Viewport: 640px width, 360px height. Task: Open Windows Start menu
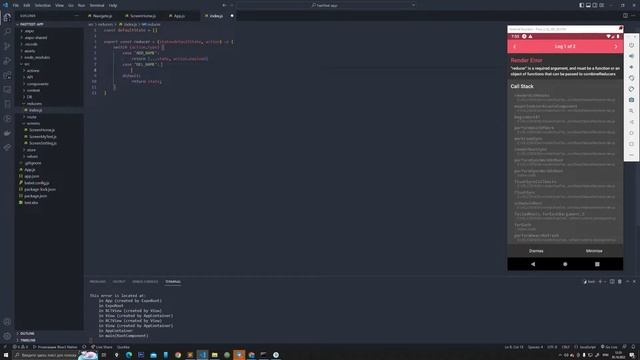coord(6,355)
